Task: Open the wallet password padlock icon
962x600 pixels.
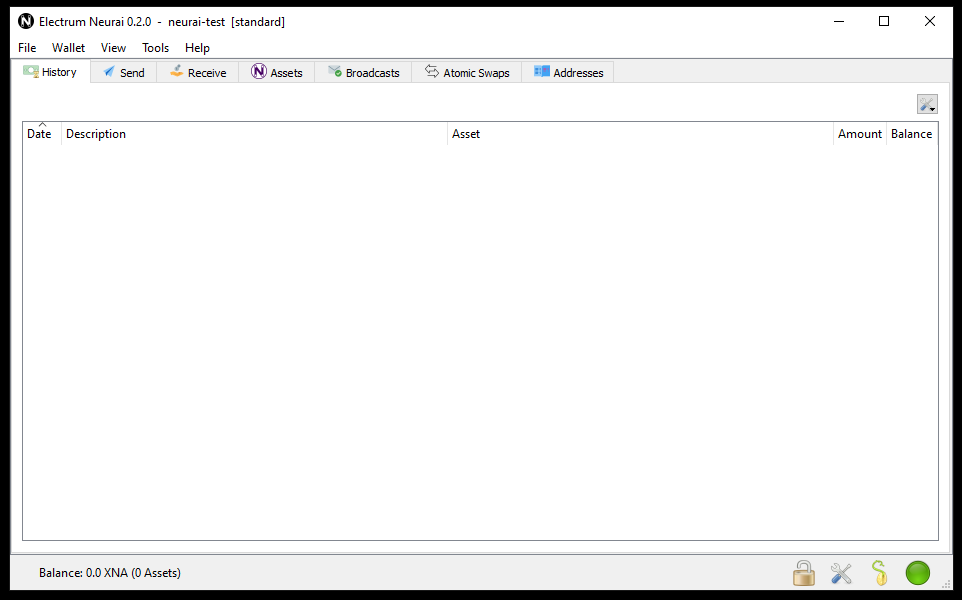Action: click(x=804, y=573)
